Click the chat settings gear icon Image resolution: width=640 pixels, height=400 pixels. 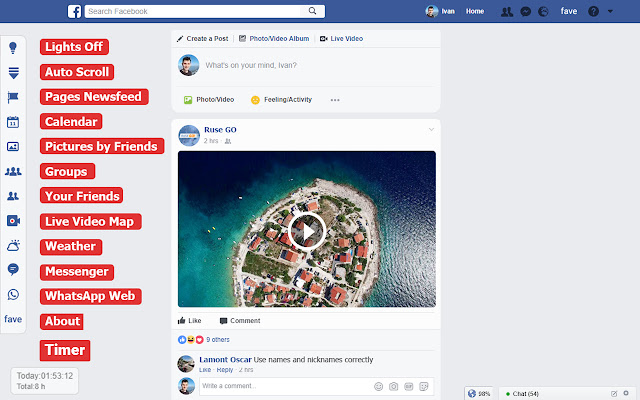[626, 393]
